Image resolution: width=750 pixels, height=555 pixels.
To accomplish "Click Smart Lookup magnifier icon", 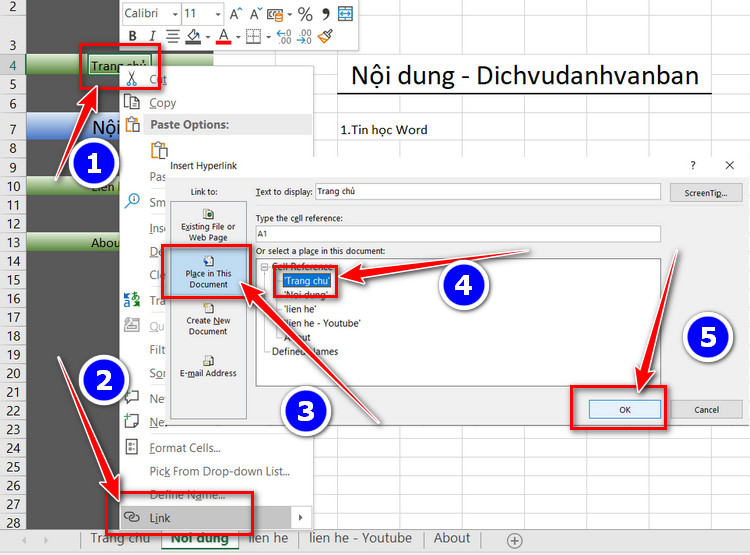I will click(x=132, y=201).
